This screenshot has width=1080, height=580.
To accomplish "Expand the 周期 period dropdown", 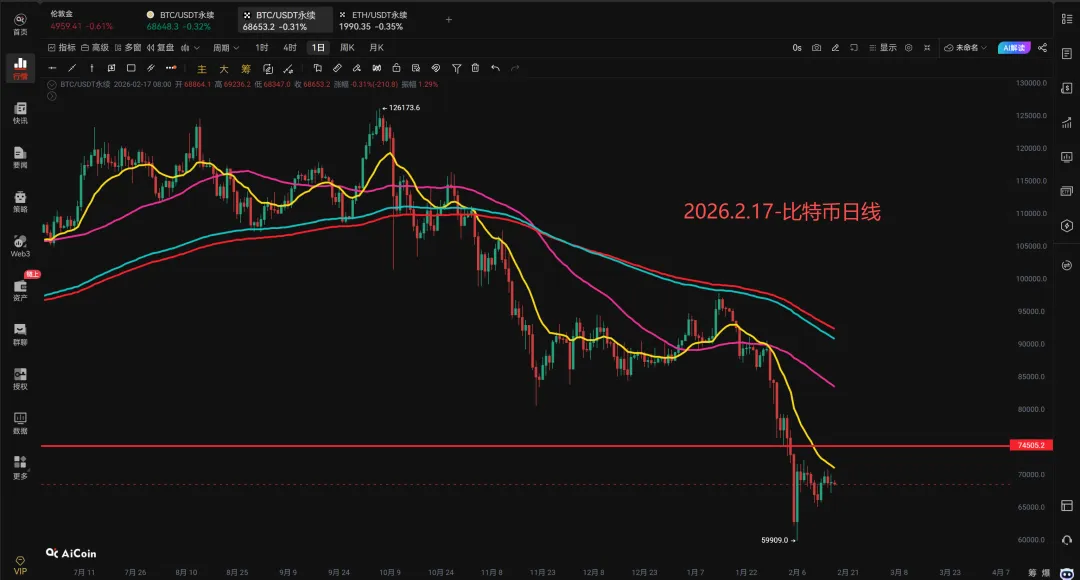I will coord(226,48).
